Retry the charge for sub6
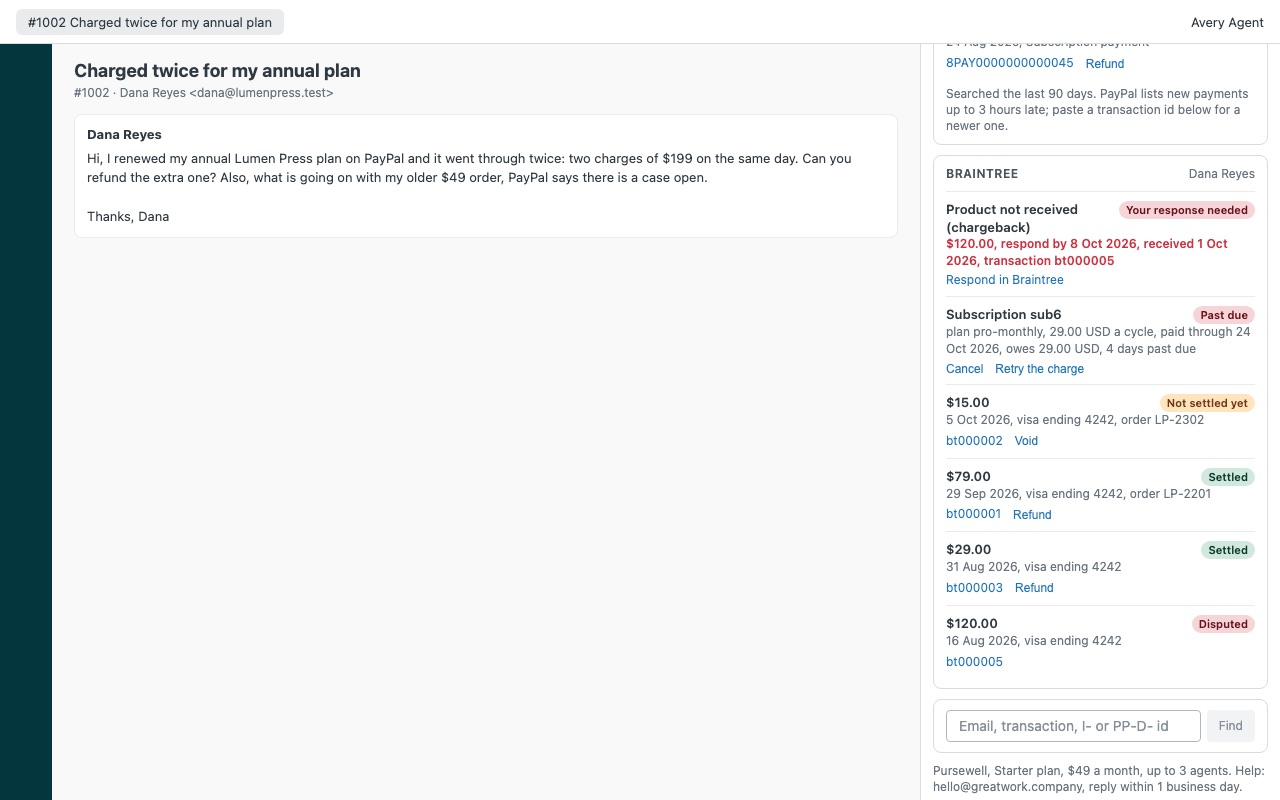Screen dimensions: 1280x800 point(1039,369)
